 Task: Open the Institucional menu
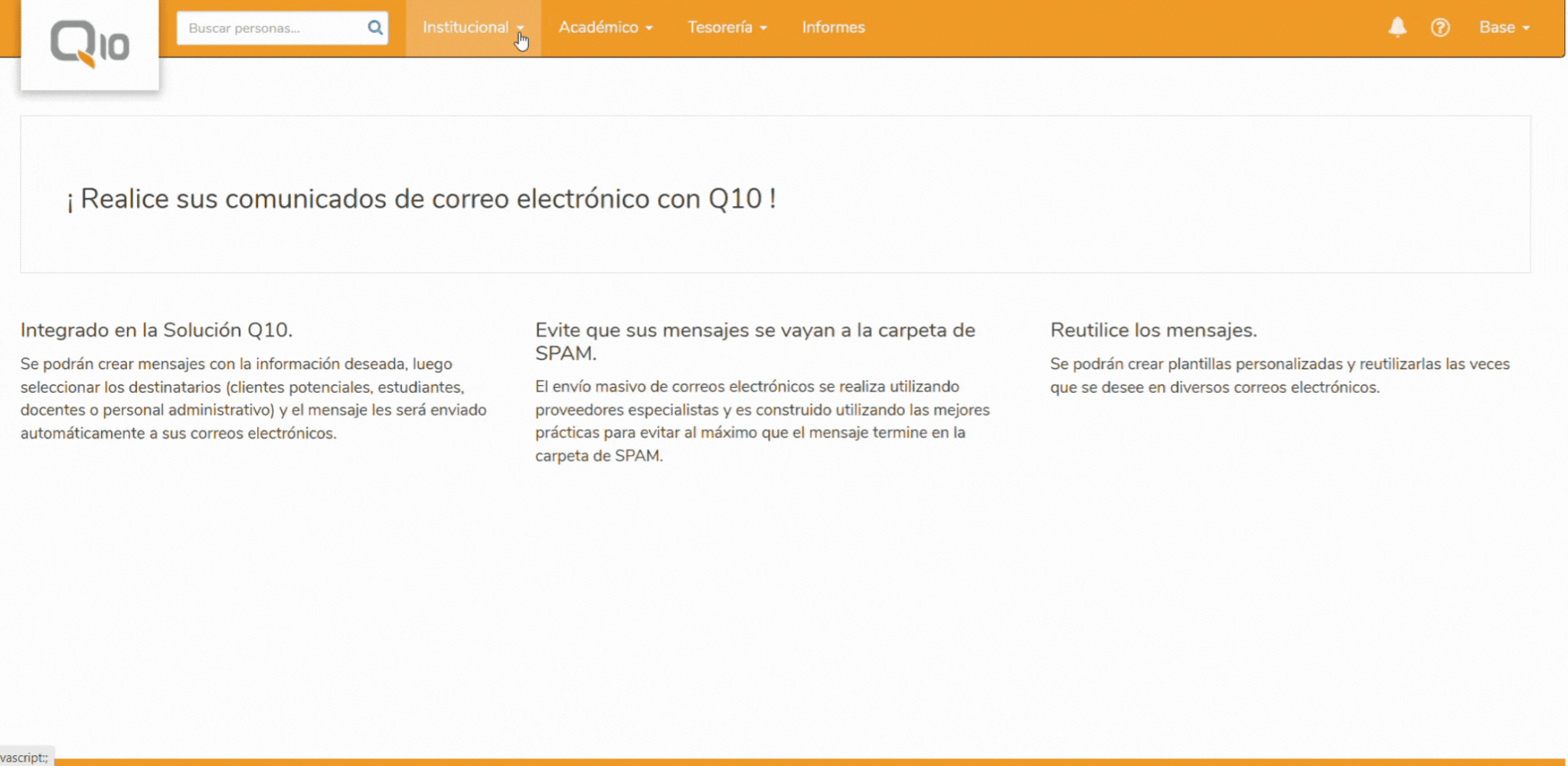pos(466,28)
